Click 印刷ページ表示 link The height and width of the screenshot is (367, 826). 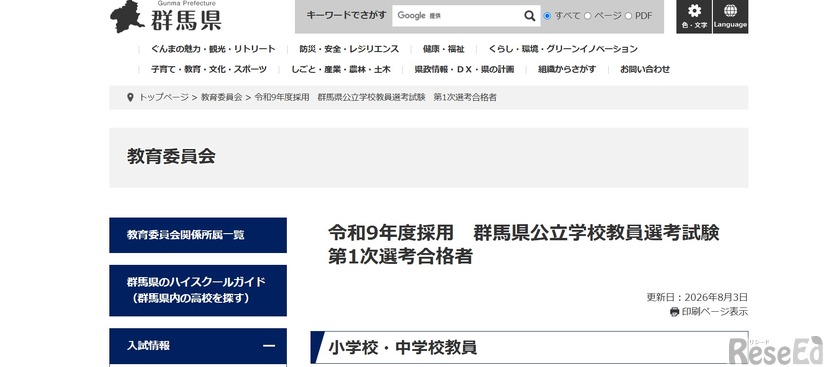[x=714, y=312]
